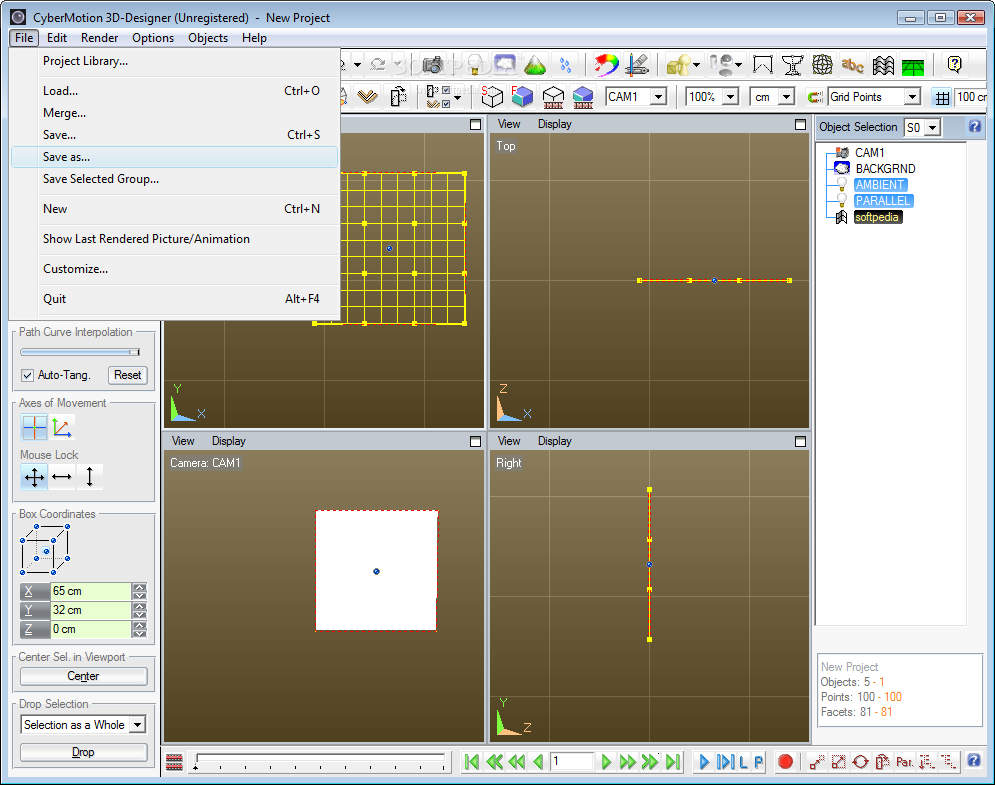Click the polygon outline tool icon

(x=762, y=65)
